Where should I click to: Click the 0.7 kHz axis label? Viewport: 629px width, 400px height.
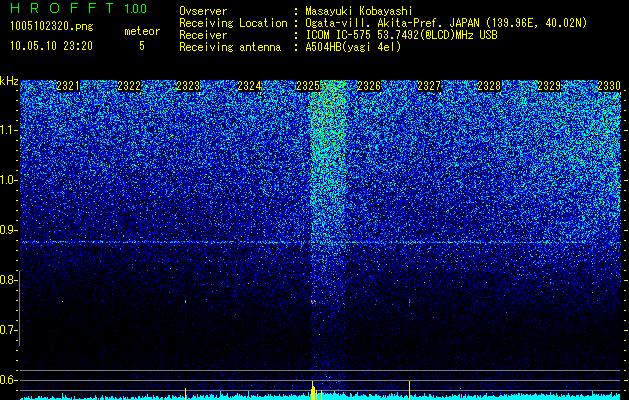7,330
